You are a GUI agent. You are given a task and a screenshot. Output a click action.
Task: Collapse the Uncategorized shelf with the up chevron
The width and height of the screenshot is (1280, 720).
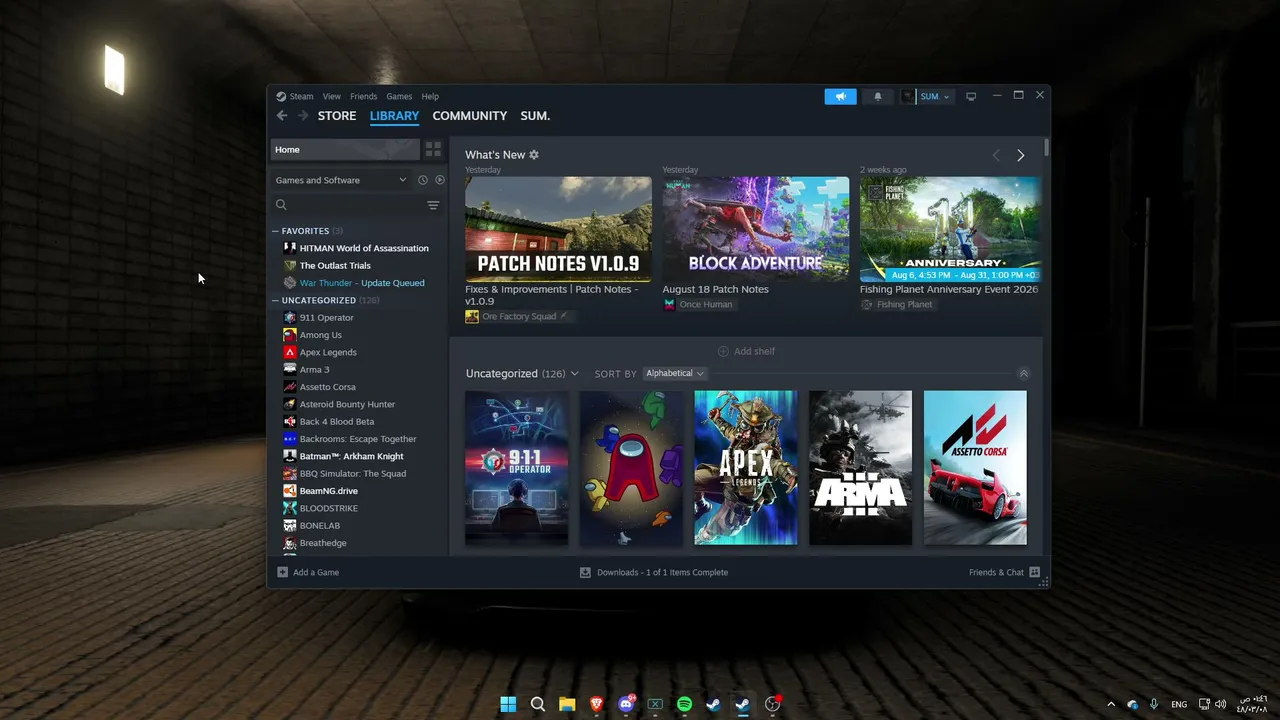pos(1023,373)
